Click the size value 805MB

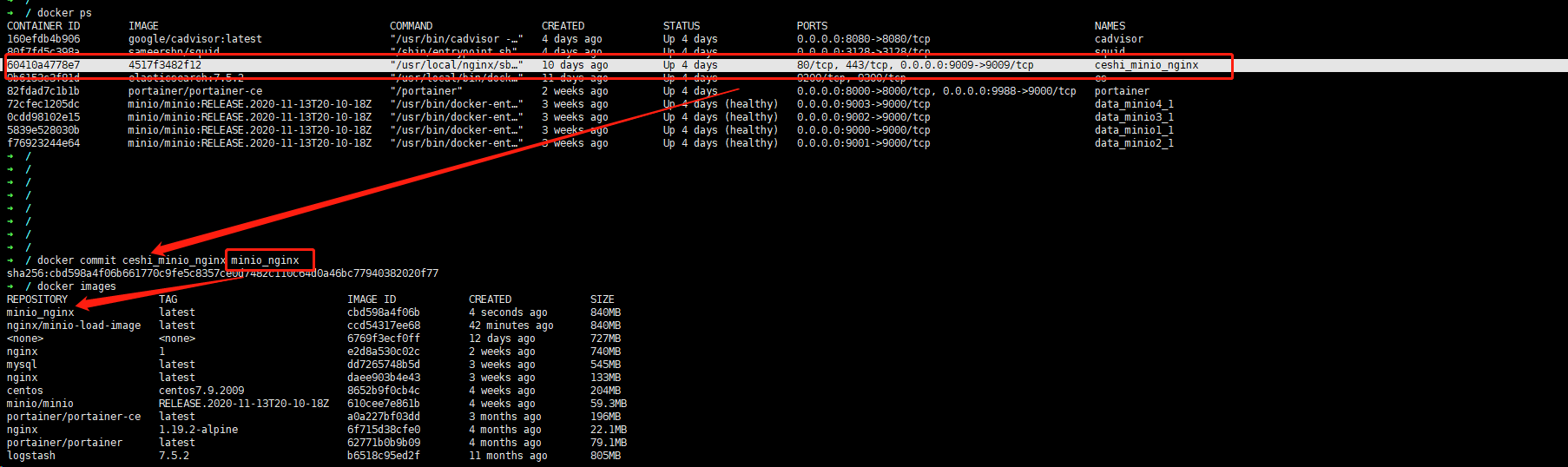606,456
